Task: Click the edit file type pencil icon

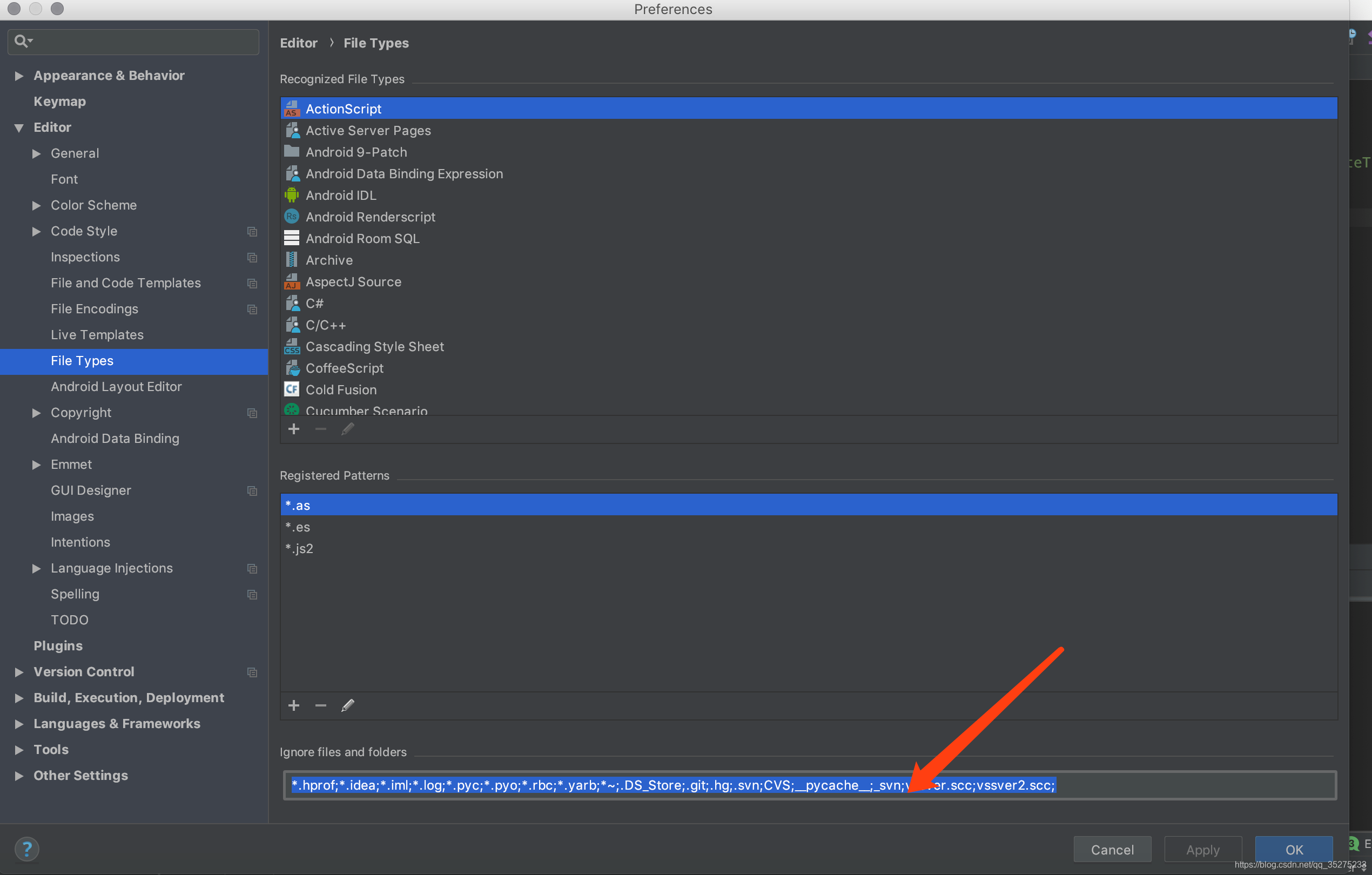Action: pos(347,429)
